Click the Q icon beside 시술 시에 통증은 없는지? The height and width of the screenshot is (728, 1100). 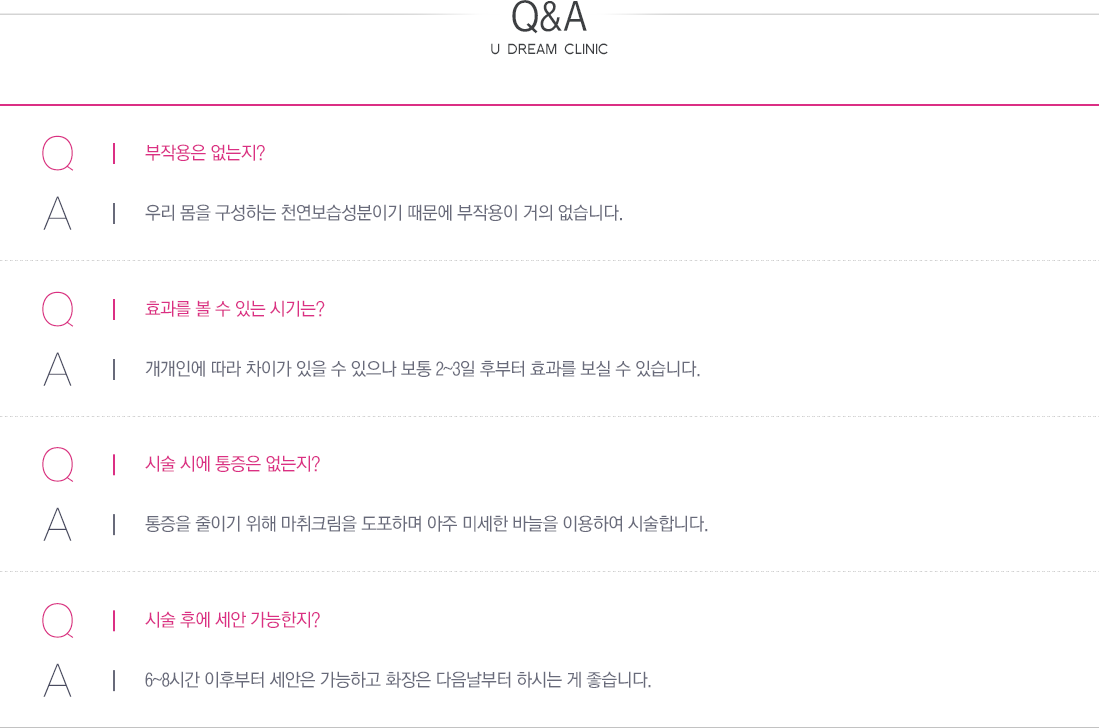click(x=58, y=464)
